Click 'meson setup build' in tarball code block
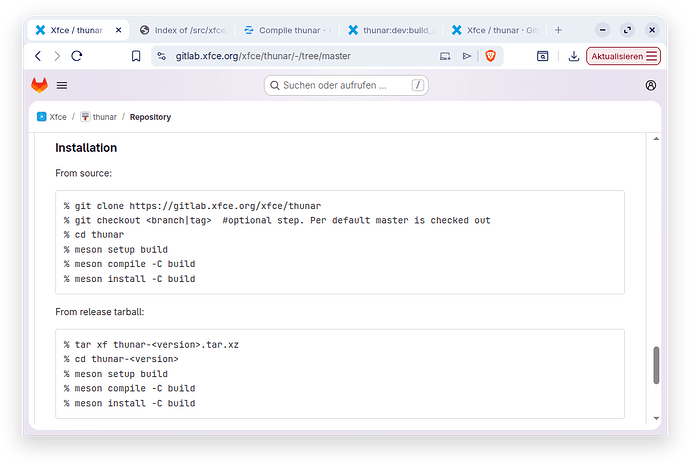This screenshot has height=465, width=690. point(116,374)
